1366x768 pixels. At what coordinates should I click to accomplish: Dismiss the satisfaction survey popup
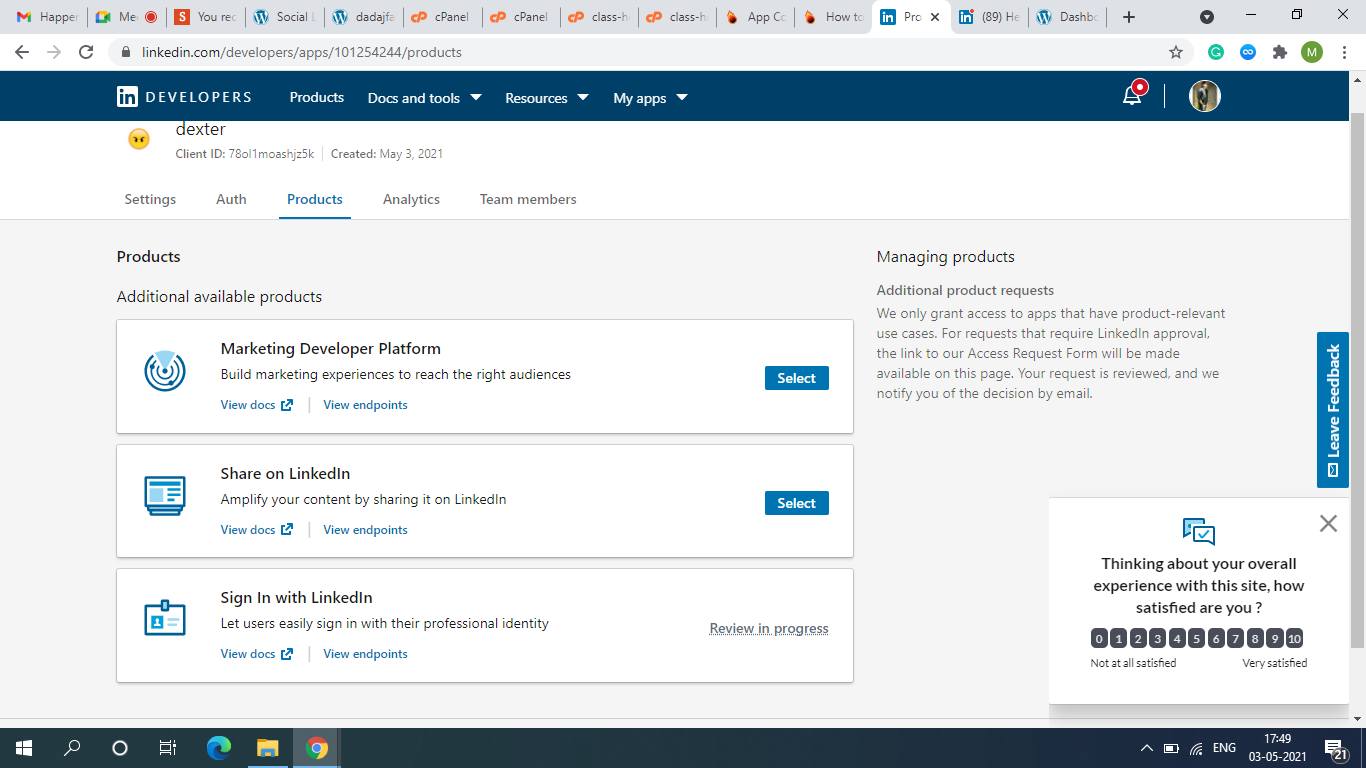point(1328,523)
